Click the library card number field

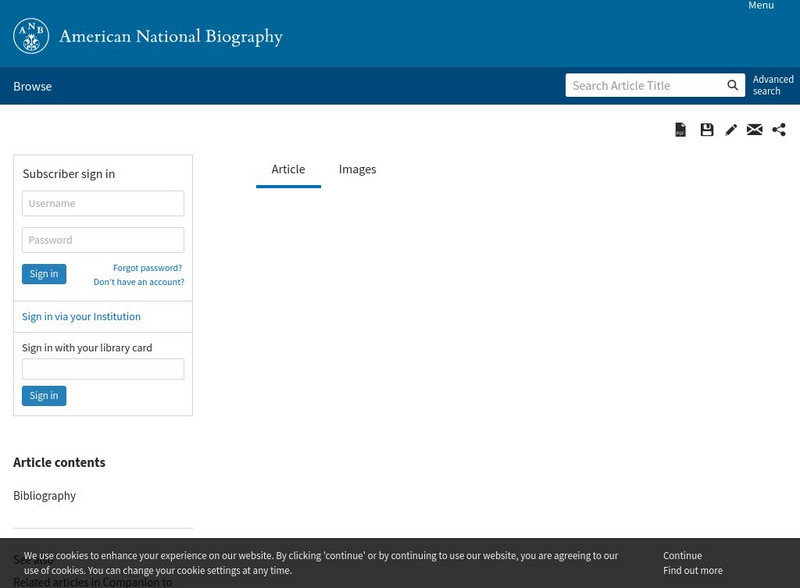coord(103,369)
